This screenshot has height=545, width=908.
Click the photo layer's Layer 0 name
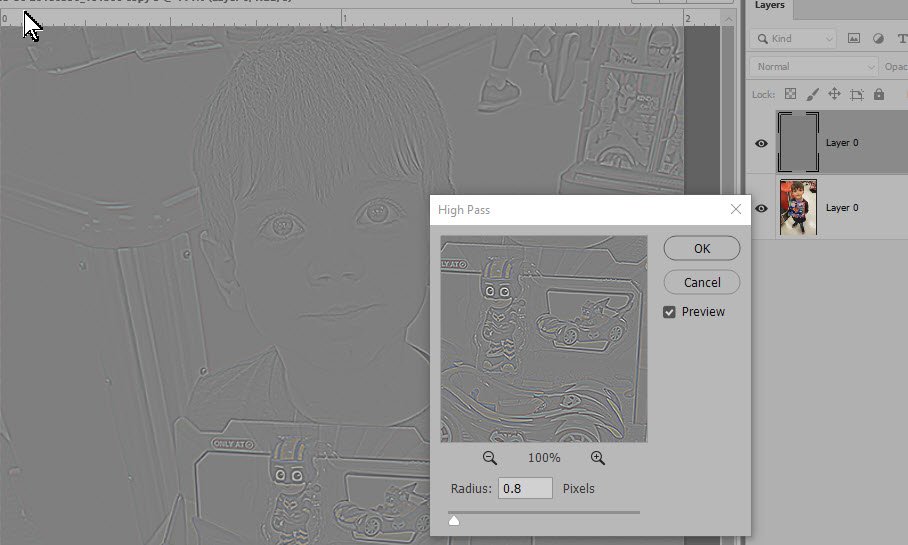pyautogui.click(x=841, y=208)
